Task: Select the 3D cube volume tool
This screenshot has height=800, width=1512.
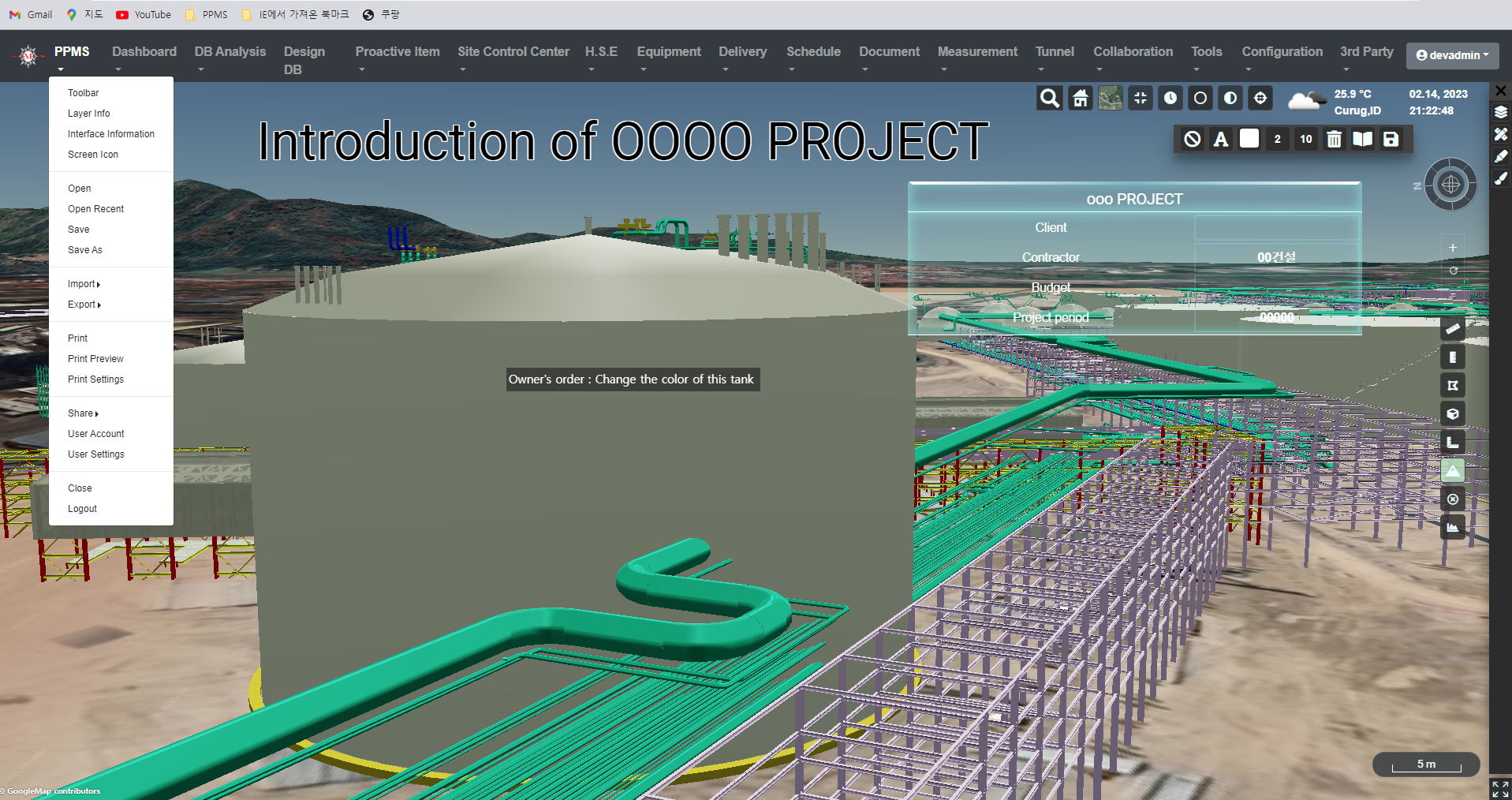Action: [x=1453, y=414]
